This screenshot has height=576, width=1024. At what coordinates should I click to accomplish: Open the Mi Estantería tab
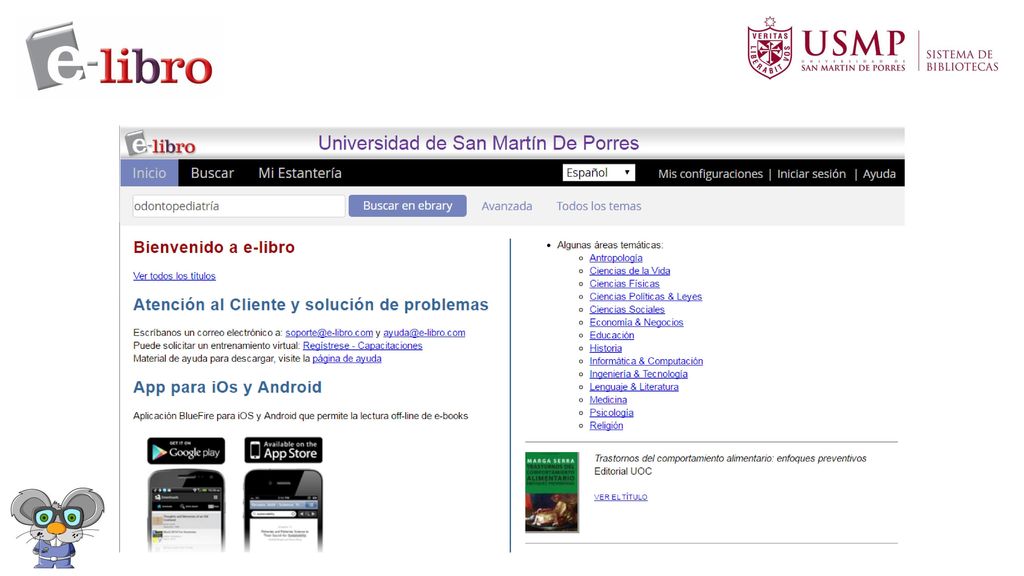tap(300, 173)
